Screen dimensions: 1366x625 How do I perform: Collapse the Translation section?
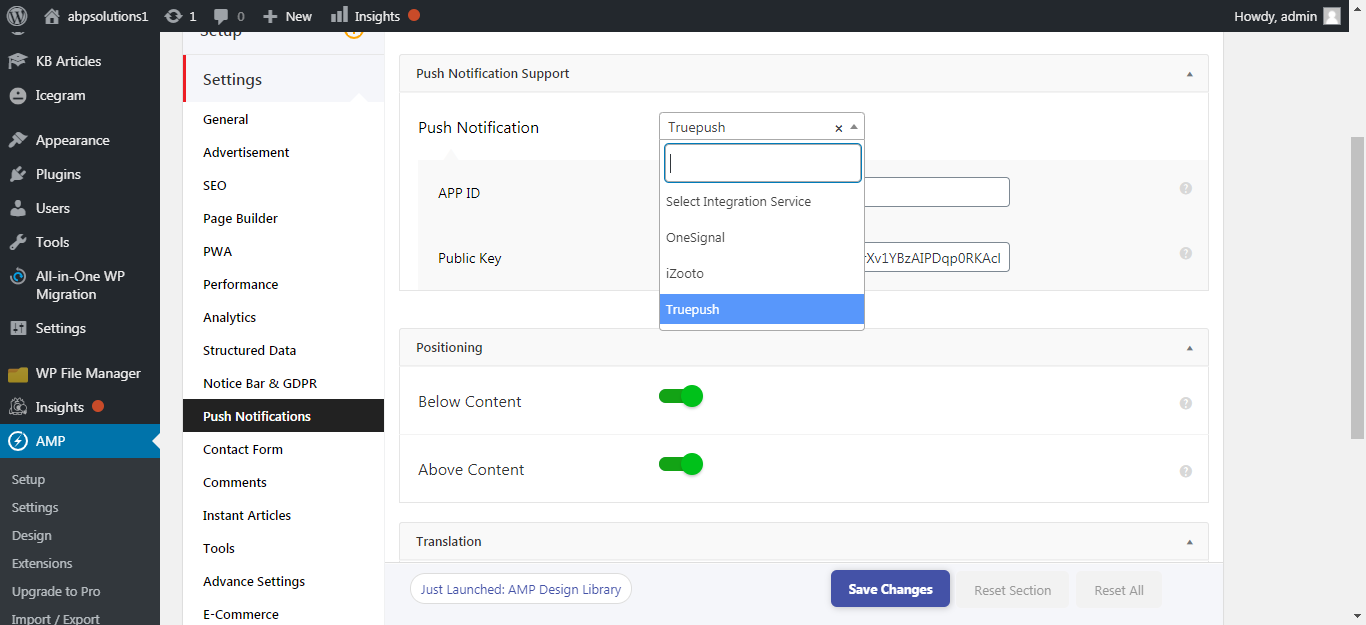point(1189,542)
